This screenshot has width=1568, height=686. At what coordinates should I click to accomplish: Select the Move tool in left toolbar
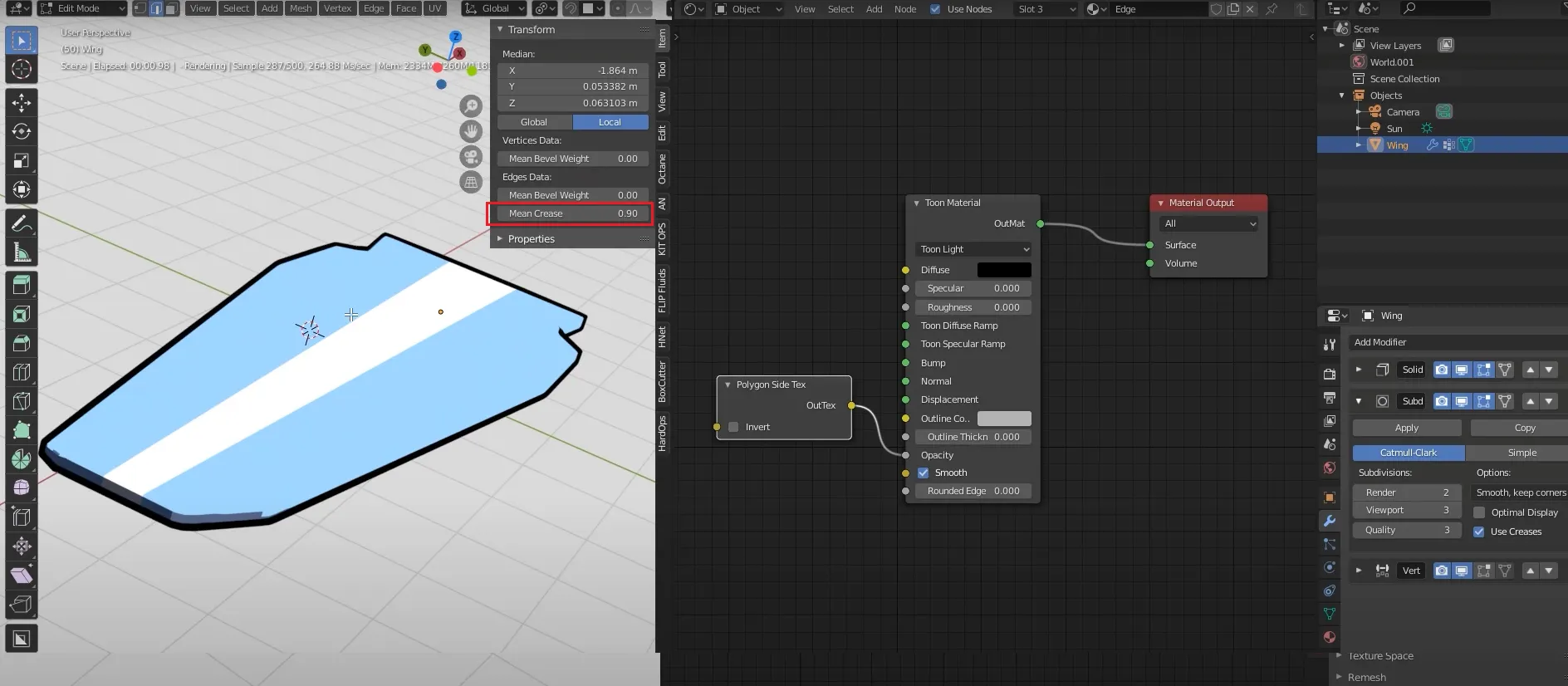[x=22, y=102]
